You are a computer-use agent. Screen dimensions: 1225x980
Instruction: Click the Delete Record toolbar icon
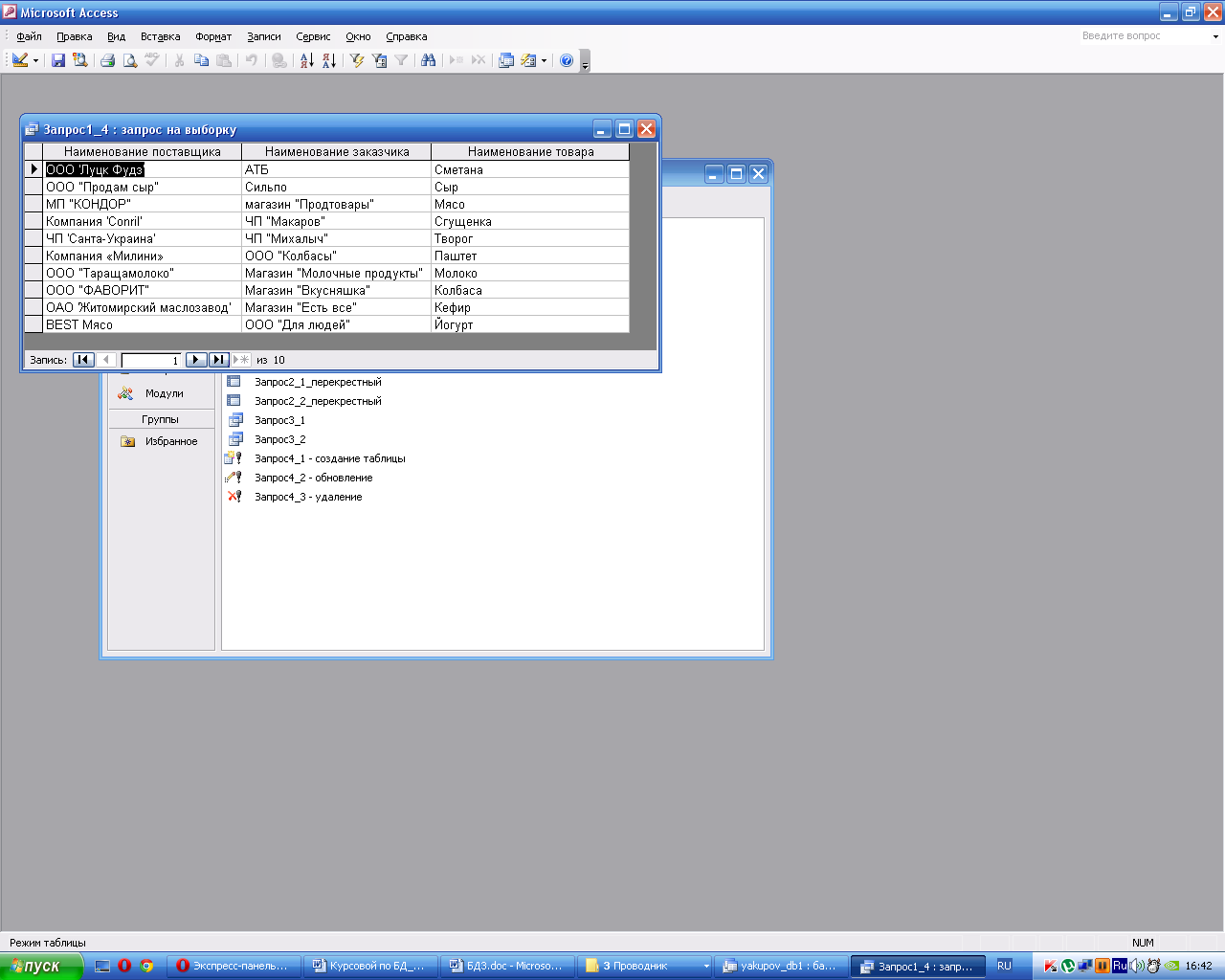click(x=479, y=60)
